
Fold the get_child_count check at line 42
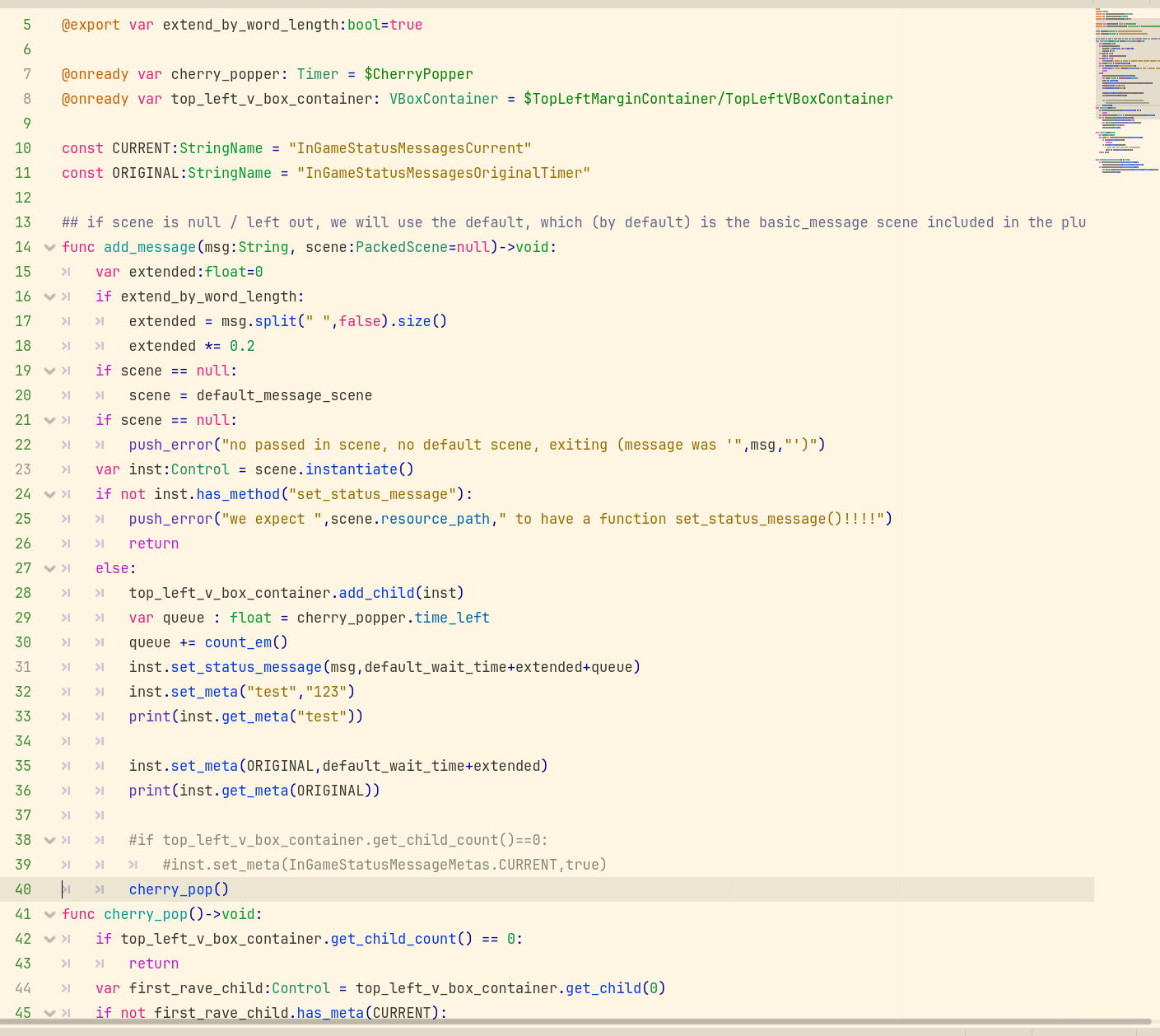(49, 939)
